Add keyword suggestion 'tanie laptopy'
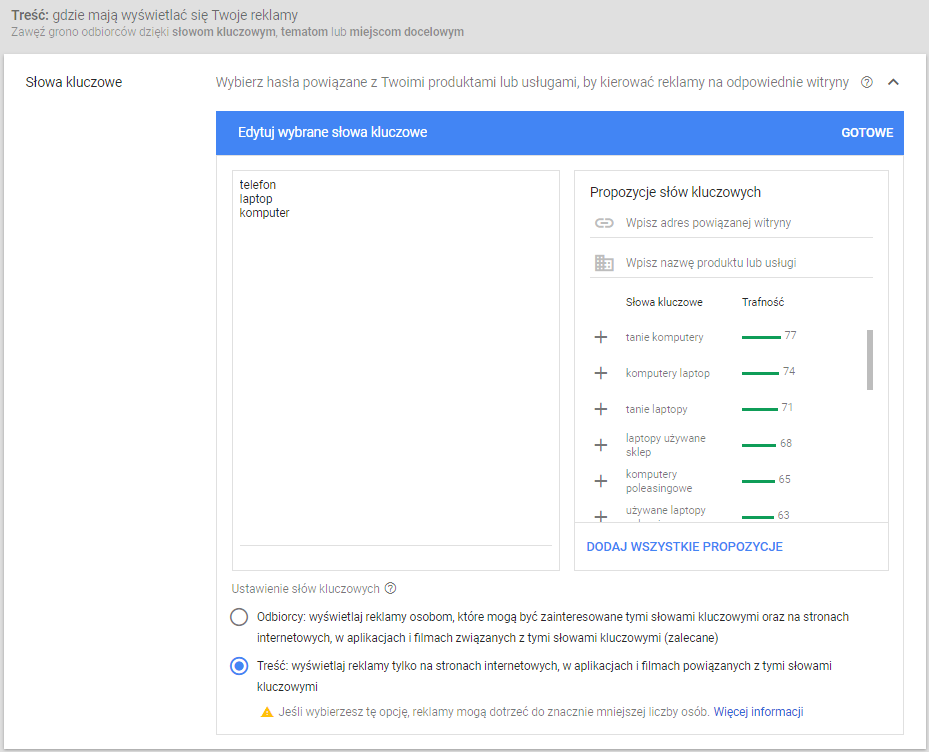This screenshot has height=752, width=929. pos(601,409)
